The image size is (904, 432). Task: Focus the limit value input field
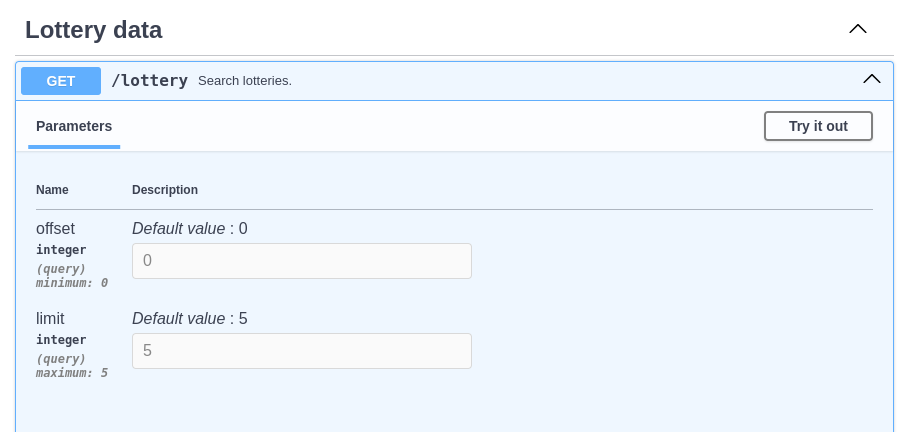point(301,351)
